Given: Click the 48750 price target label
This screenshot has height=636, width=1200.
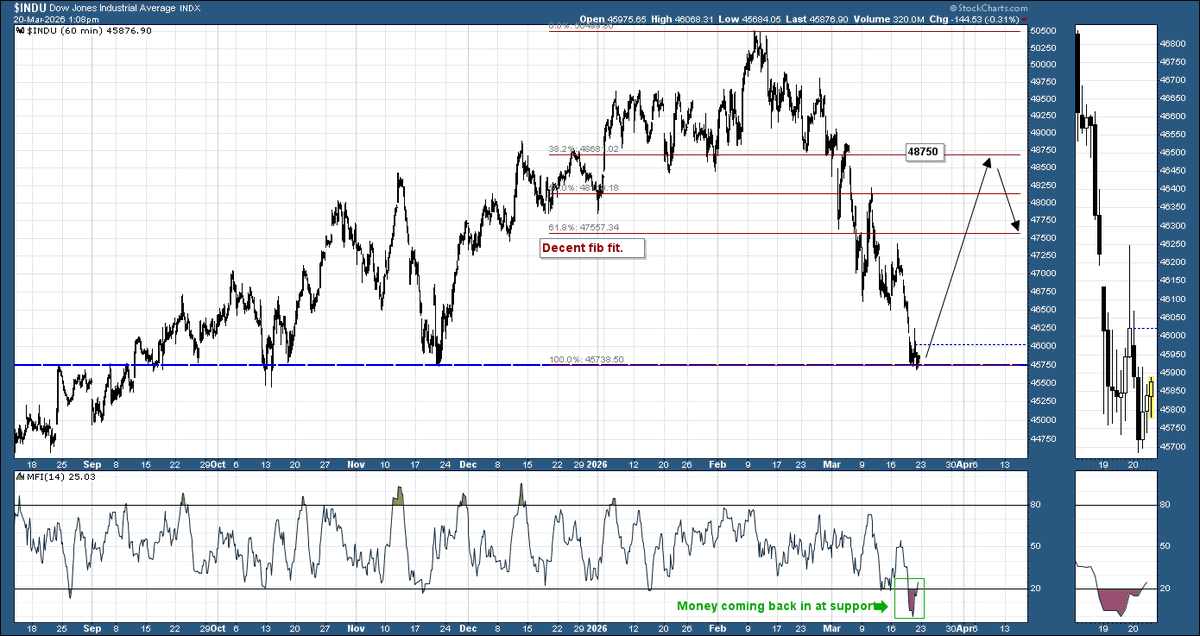Looking at the screenshot, I should point(923,152).
